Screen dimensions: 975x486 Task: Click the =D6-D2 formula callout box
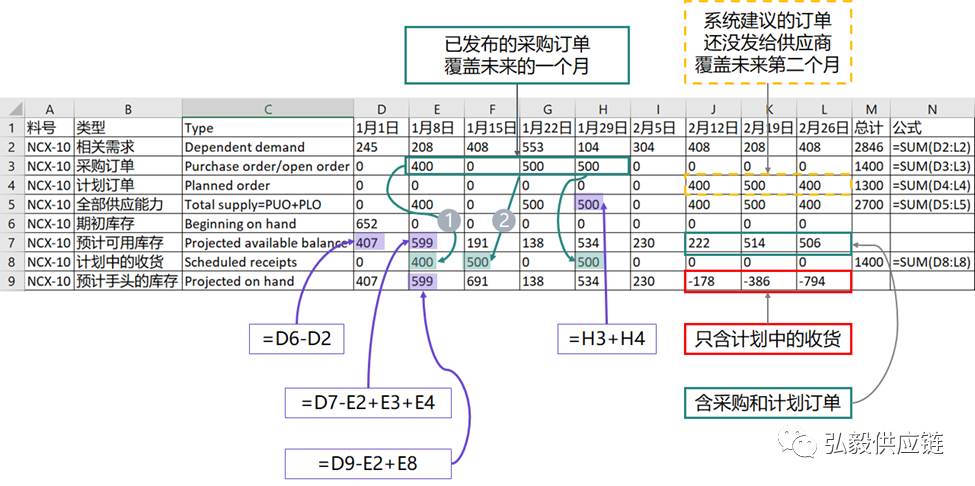pyautogui.click(x=294, y=341)
